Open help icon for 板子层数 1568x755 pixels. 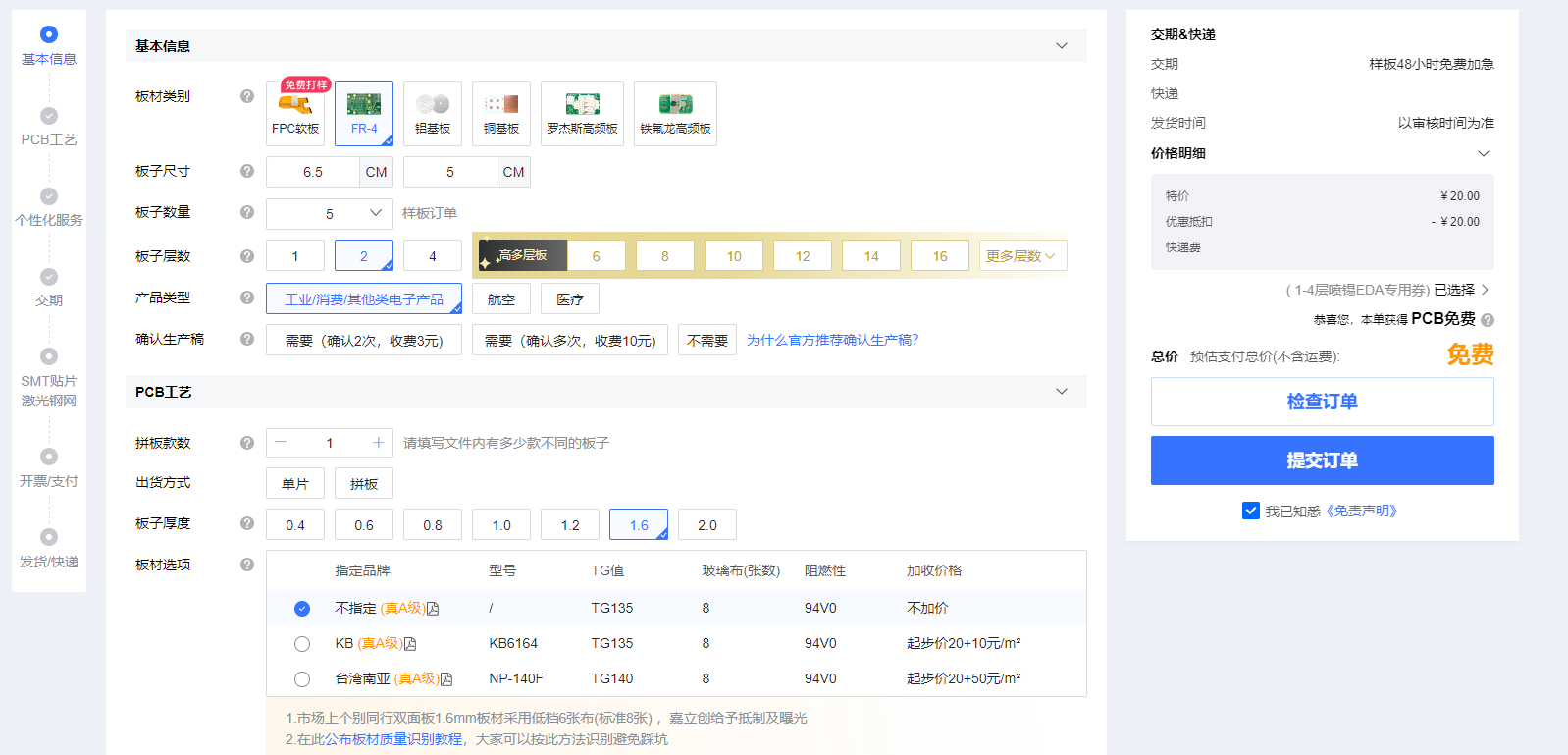(x=247, y=256)
